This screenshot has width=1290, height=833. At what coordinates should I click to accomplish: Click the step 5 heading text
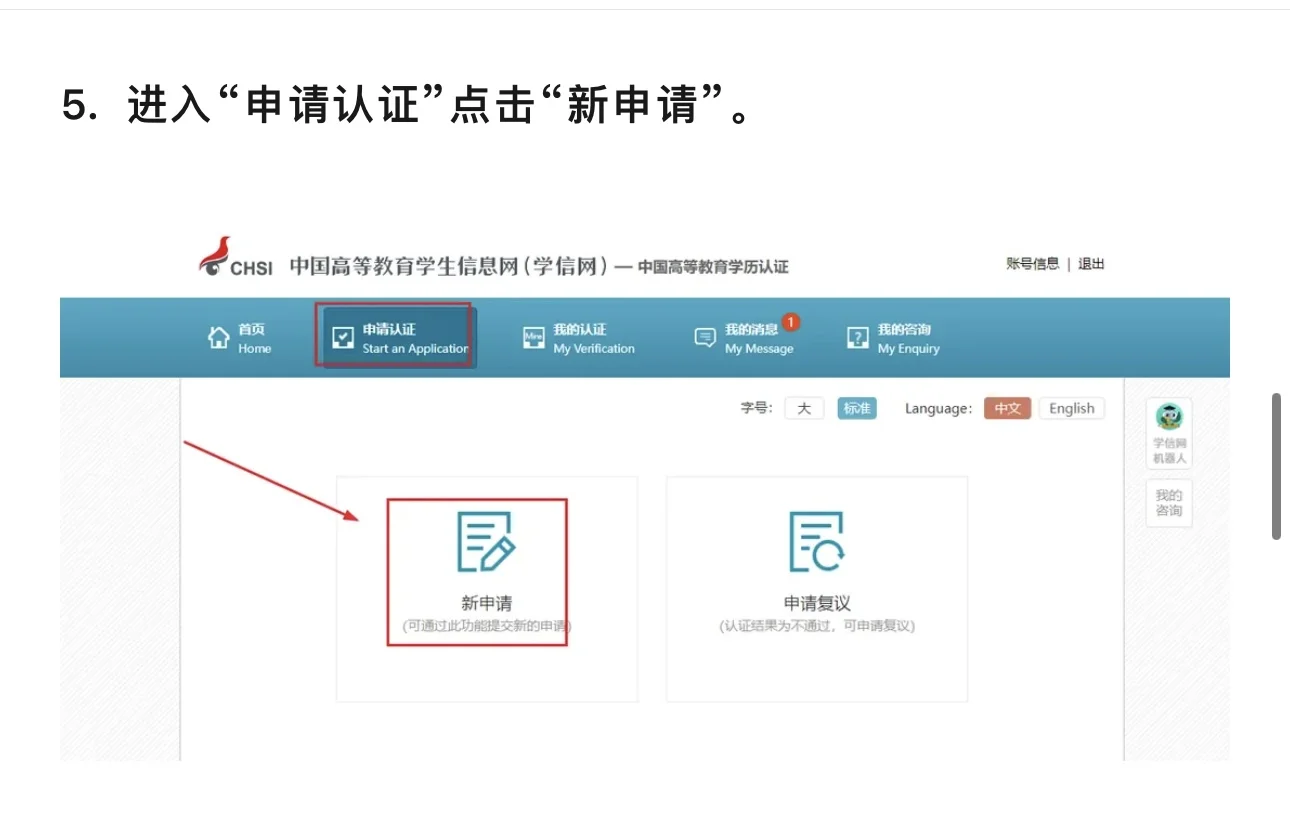click(407, 105)
